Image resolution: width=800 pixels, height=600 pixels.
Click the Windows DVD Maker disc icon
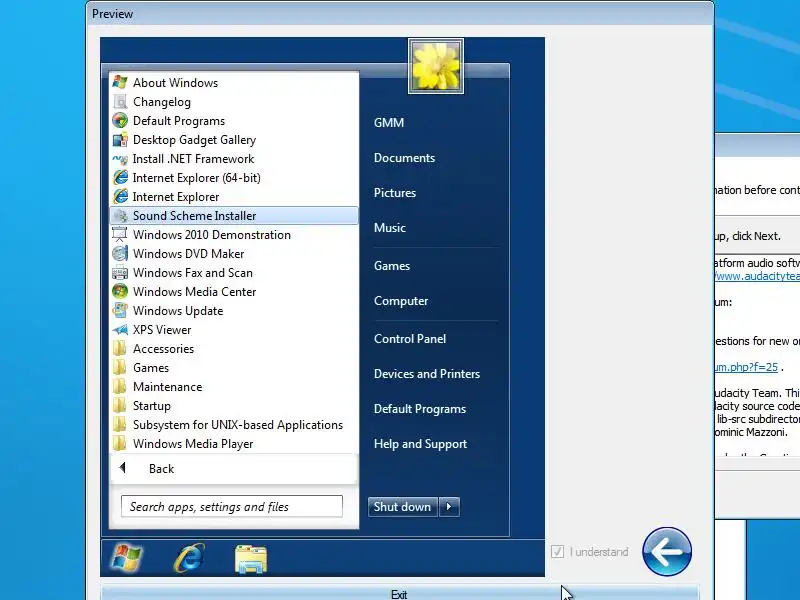120,254
